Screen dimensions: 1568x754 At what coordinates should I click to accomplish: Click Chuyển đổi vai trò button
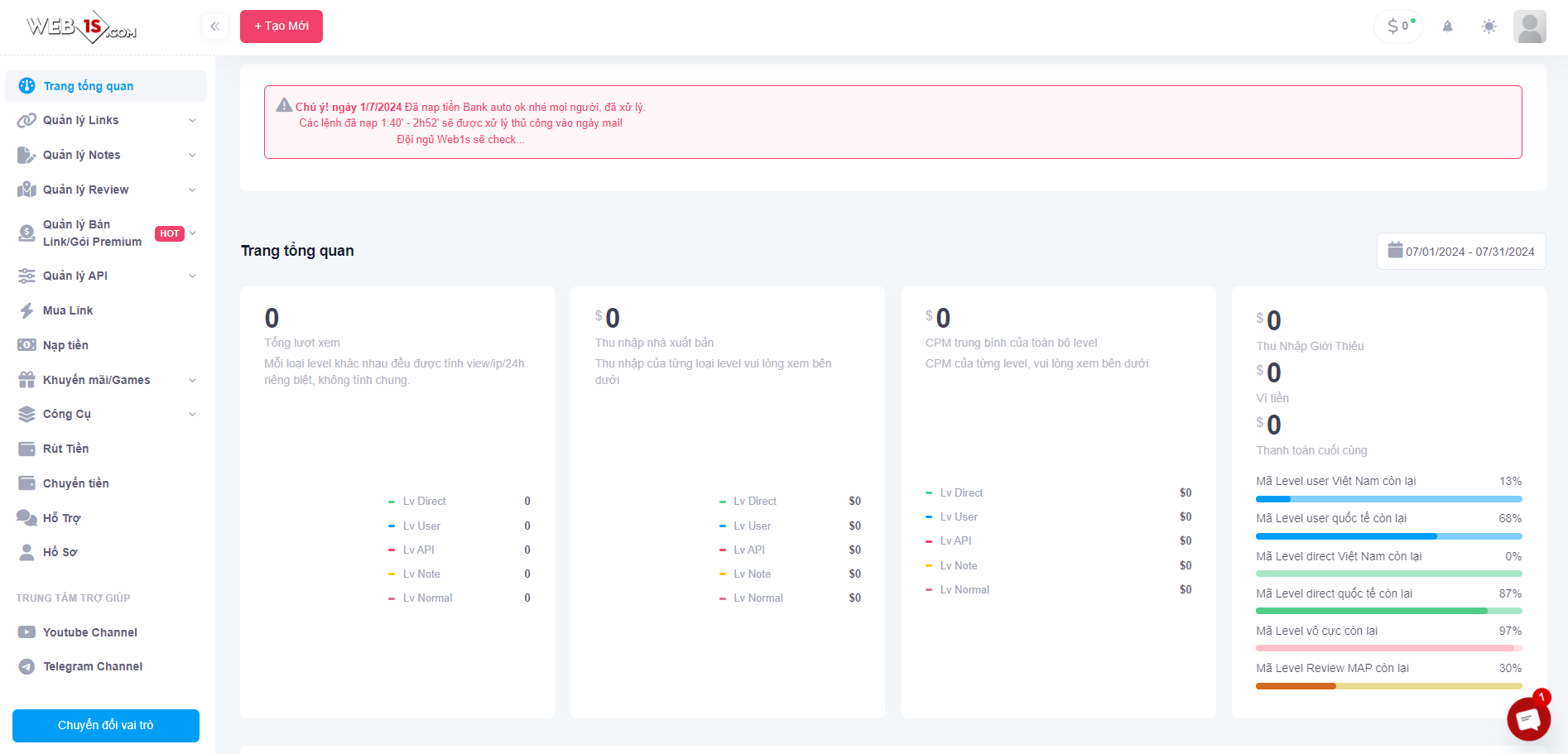[106, 726]
